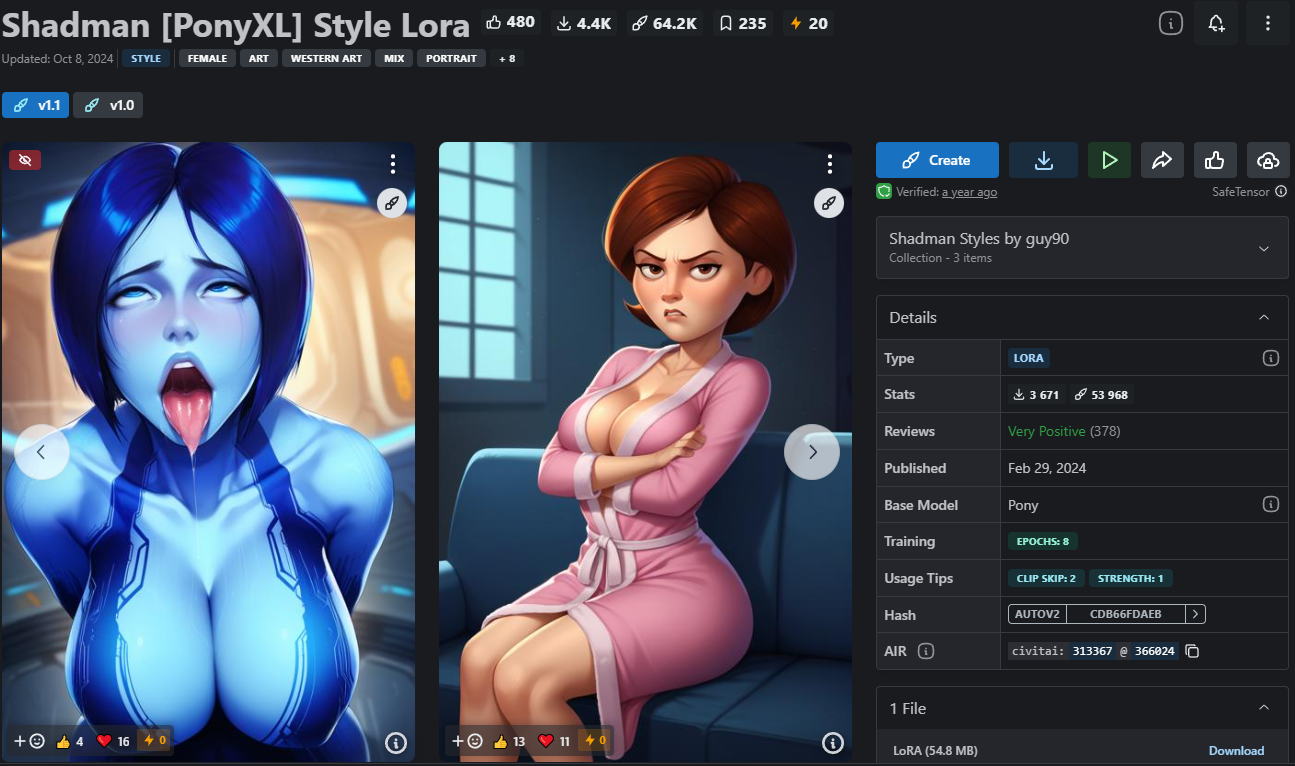Open info icon in the Type row
The width and height of the screenshot is (1295, 766).
(1271, 358)
